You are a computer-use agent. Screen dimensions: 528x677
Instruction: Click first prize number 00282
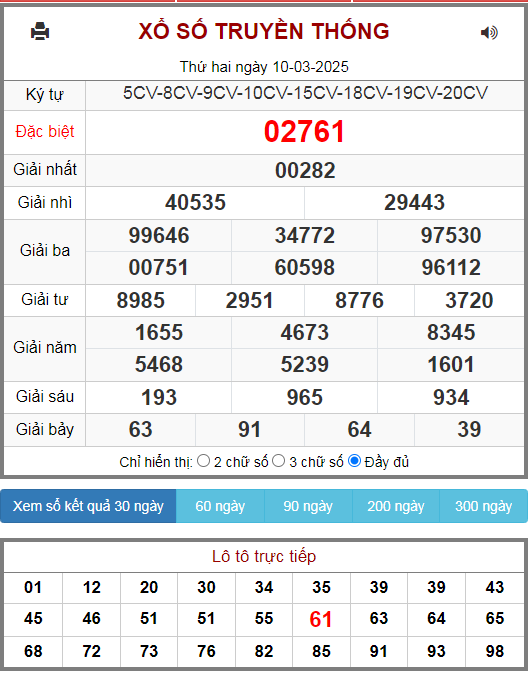coord(305,171)
